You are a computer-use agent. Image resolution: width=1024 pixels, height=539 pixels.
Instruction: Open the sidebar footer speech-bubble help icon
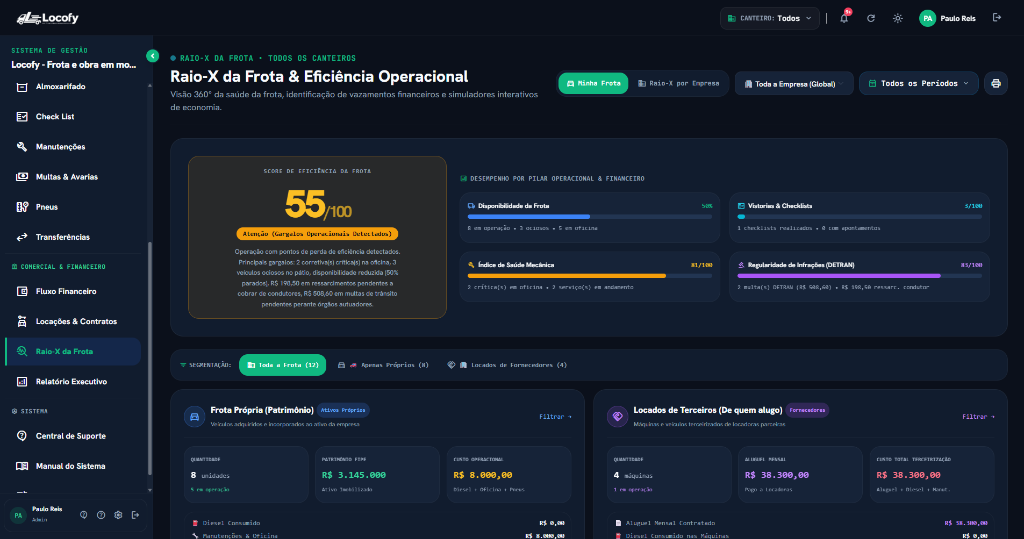(x=84, y=515)
